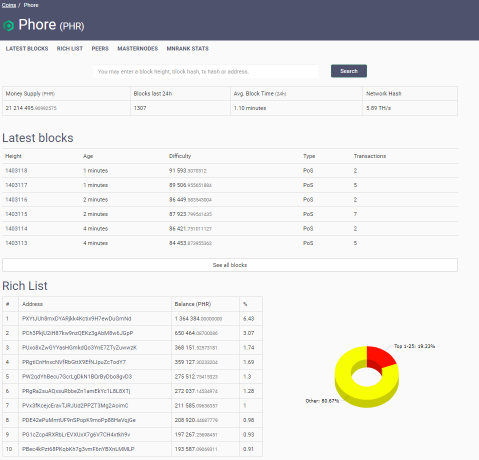The image size is (479, 460).
Task: Click the average block time '1.10 minutes'
Action: pos(250,108)
